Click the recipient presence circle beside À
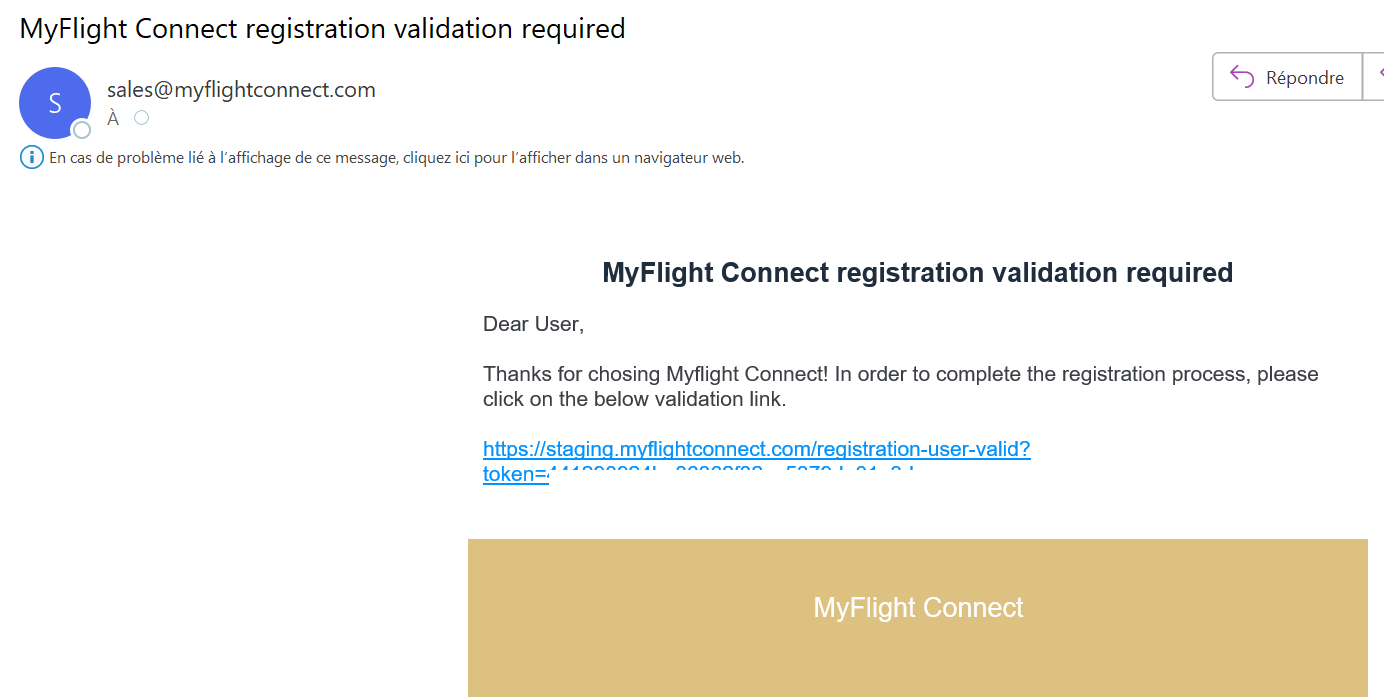This screenshot has width=1384, height=697. 141,118
